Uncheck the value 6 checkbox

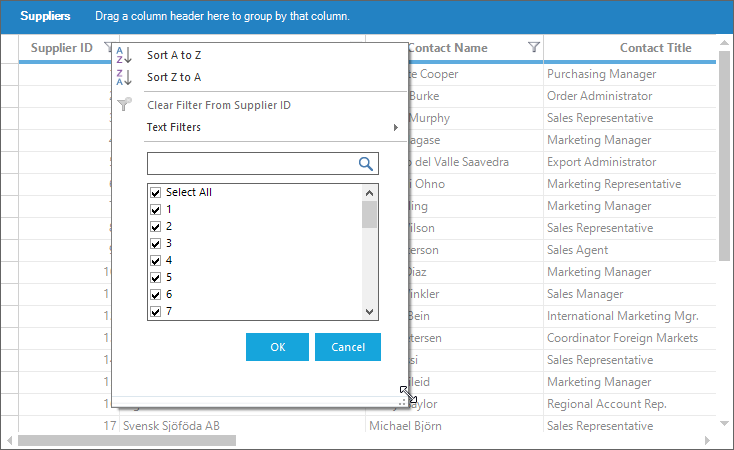(x=155, y=295)
